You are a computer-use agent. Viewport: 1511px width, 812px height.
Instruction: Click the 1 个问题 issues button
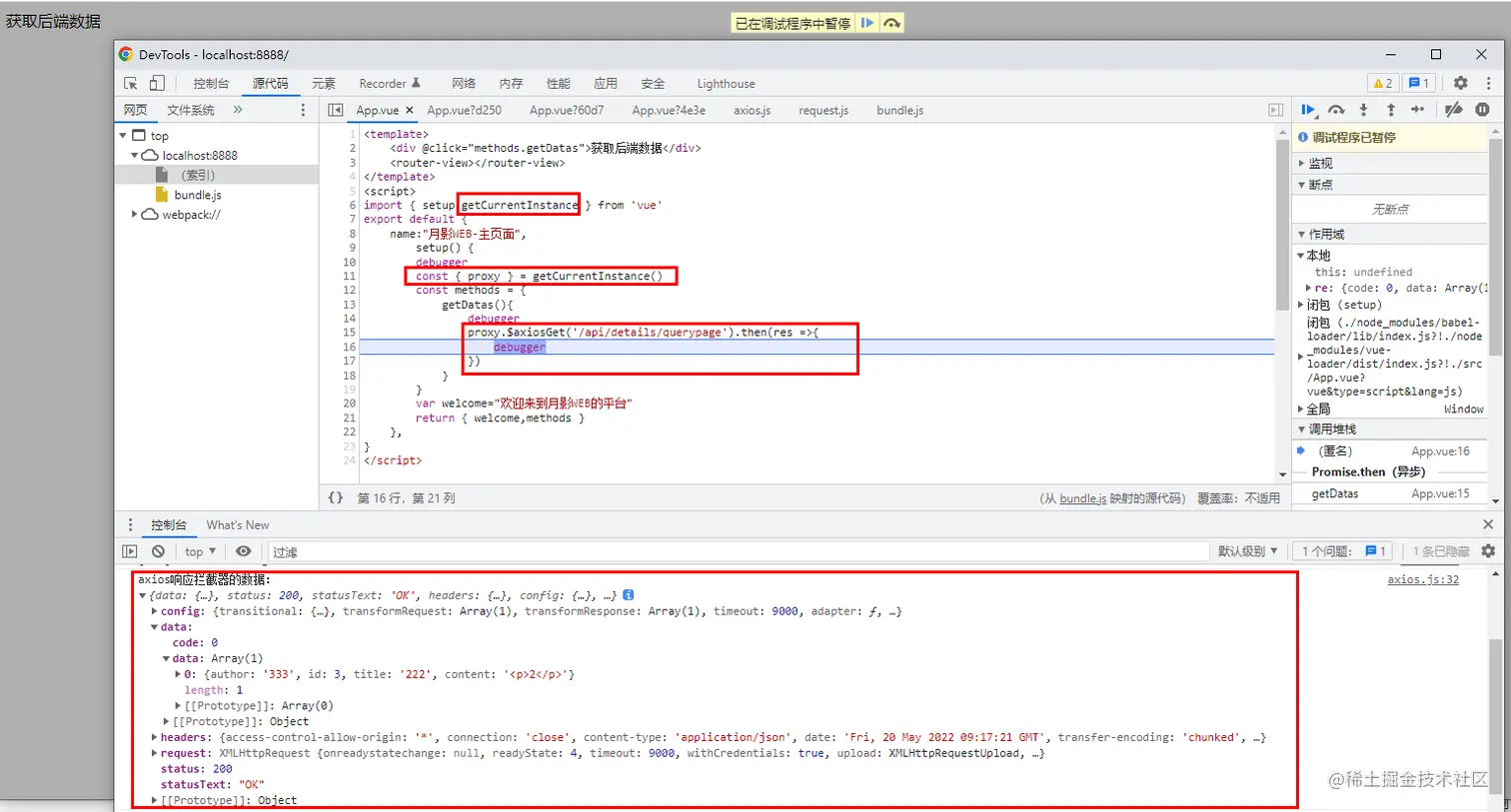click(1344, 551)
